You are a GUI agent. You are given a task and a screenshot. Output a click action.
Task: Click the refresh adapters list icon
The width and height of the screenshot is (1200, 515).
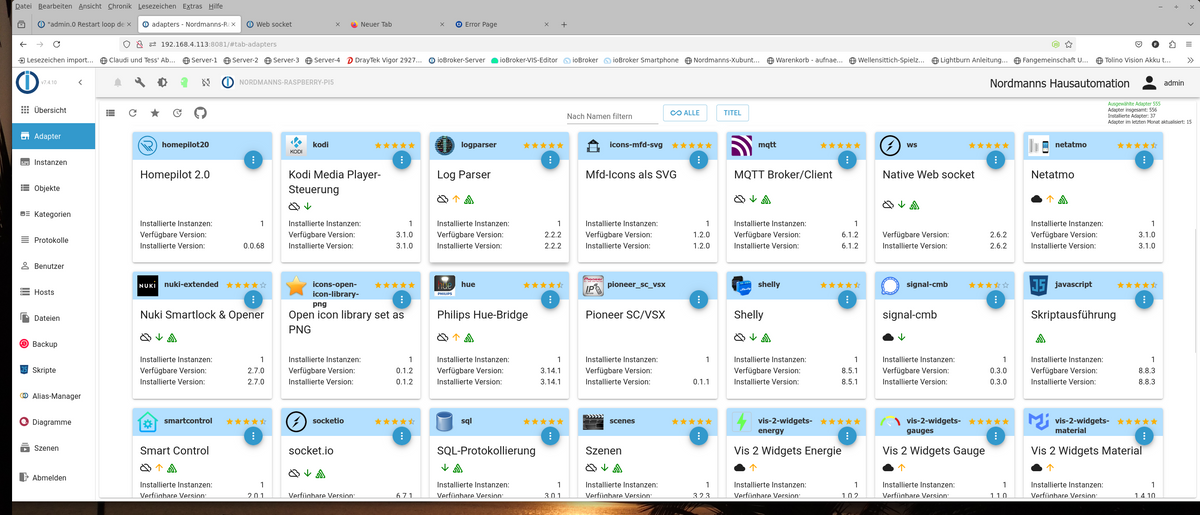tap(132, 113)
